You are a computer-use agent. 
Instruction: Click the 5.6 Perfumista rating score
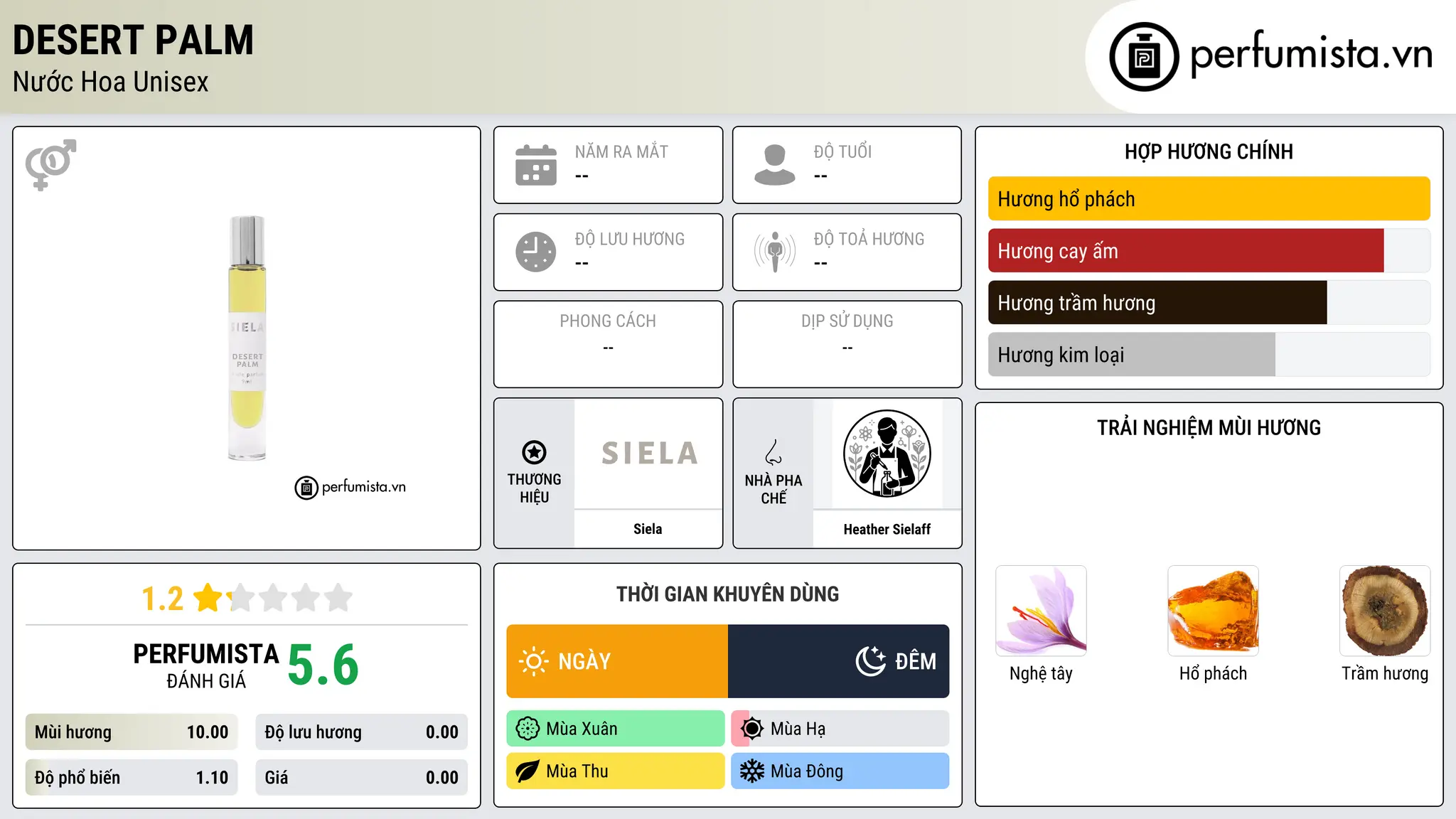tap(323, 665)
